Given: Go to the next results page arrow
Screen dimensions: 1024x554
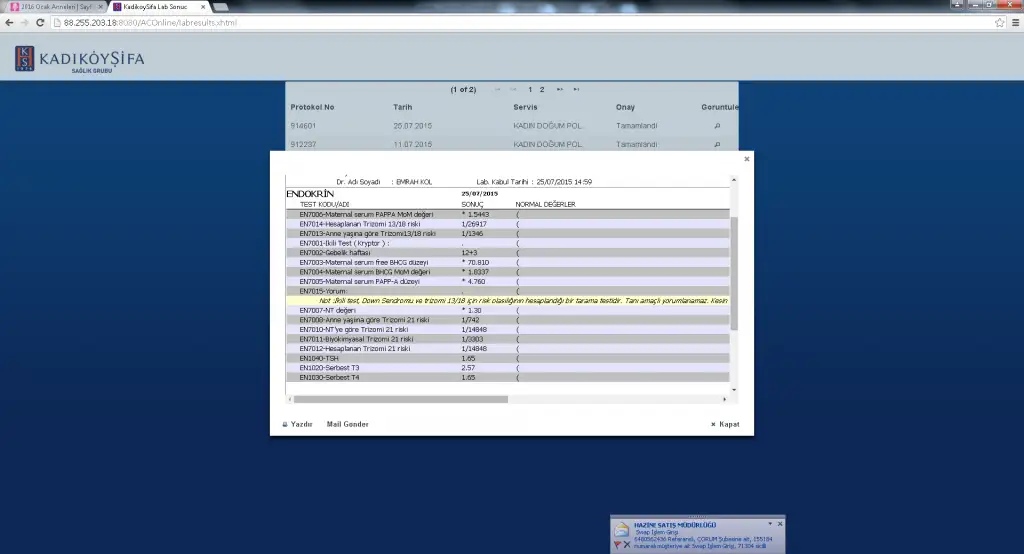Looking at the screenshot, I should [560, 90].
